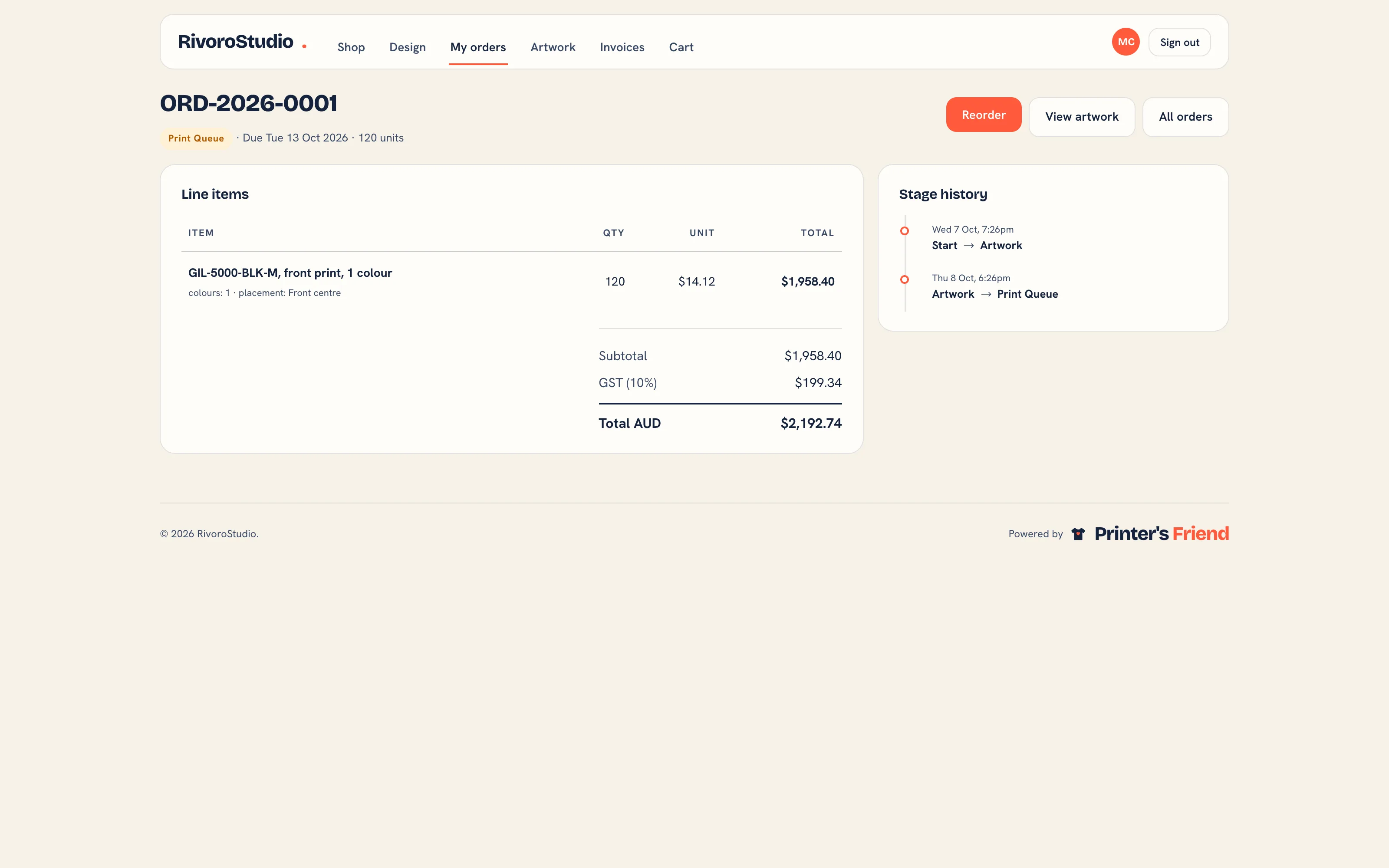The width and height of the screenshot is (1389, 868).
Task: Click the quantity cell '120' in the table
Action: coord(615,281)
